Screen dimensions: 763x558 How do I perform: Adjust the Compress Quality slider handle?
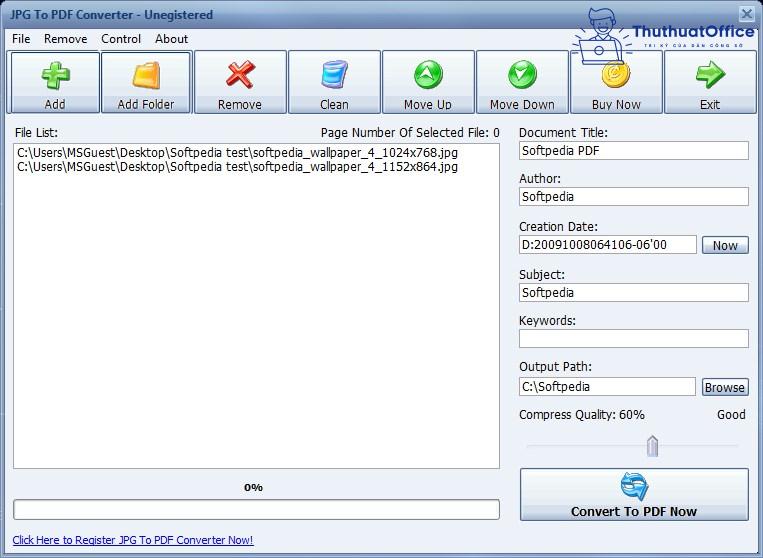[x=653, y=446]
